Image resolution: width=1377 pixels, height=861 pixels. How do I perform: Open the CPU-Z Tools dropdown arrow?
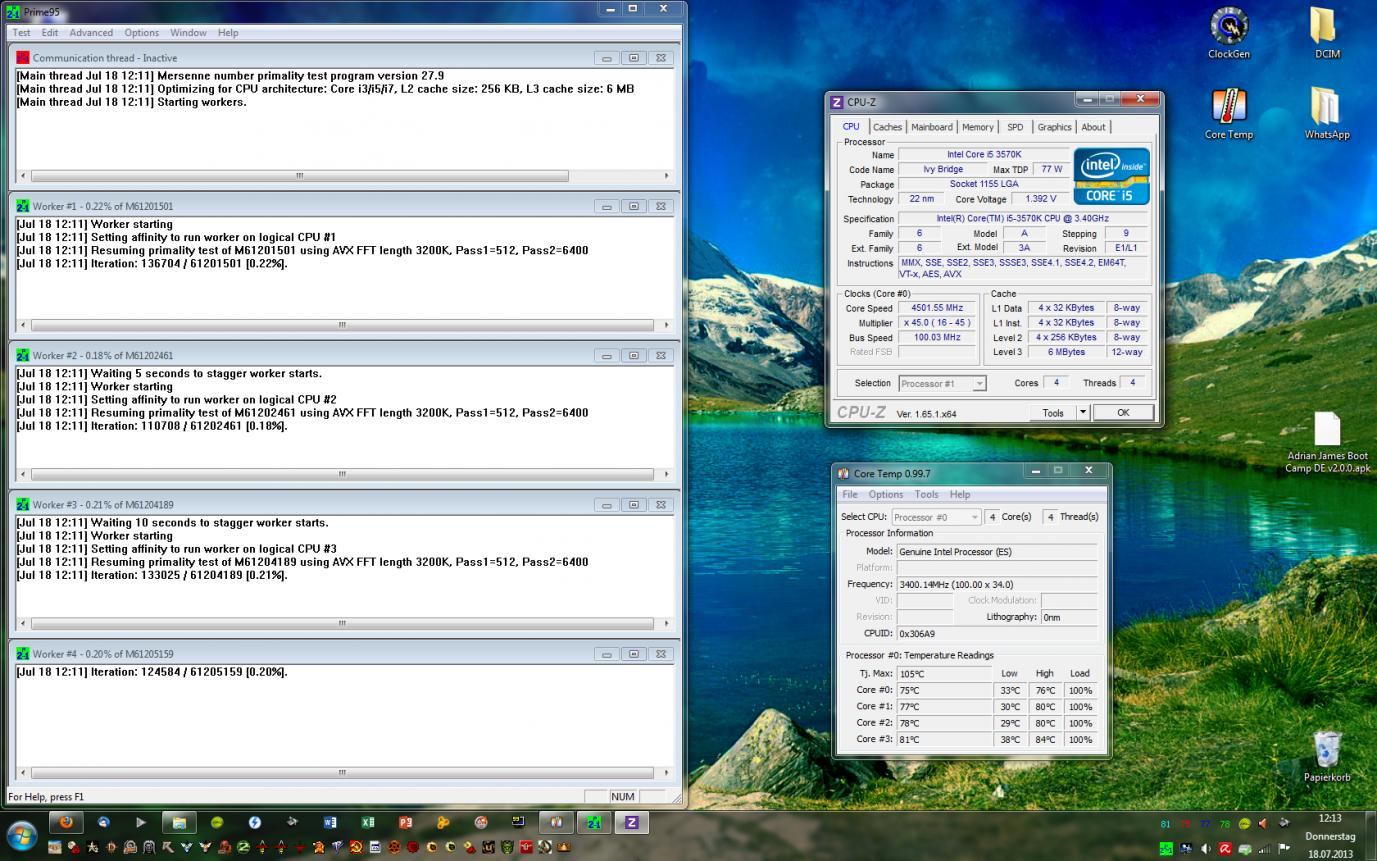click(1082, 413)
